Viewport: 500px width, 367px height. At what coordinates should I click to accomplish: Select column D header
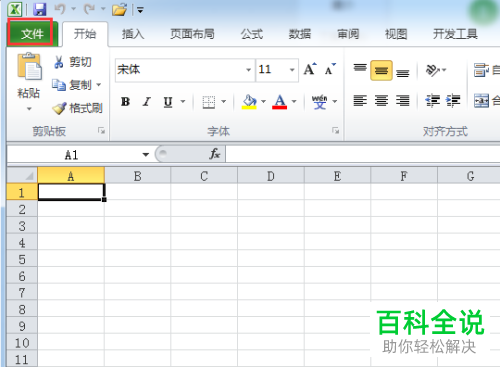tap(271, 176)
